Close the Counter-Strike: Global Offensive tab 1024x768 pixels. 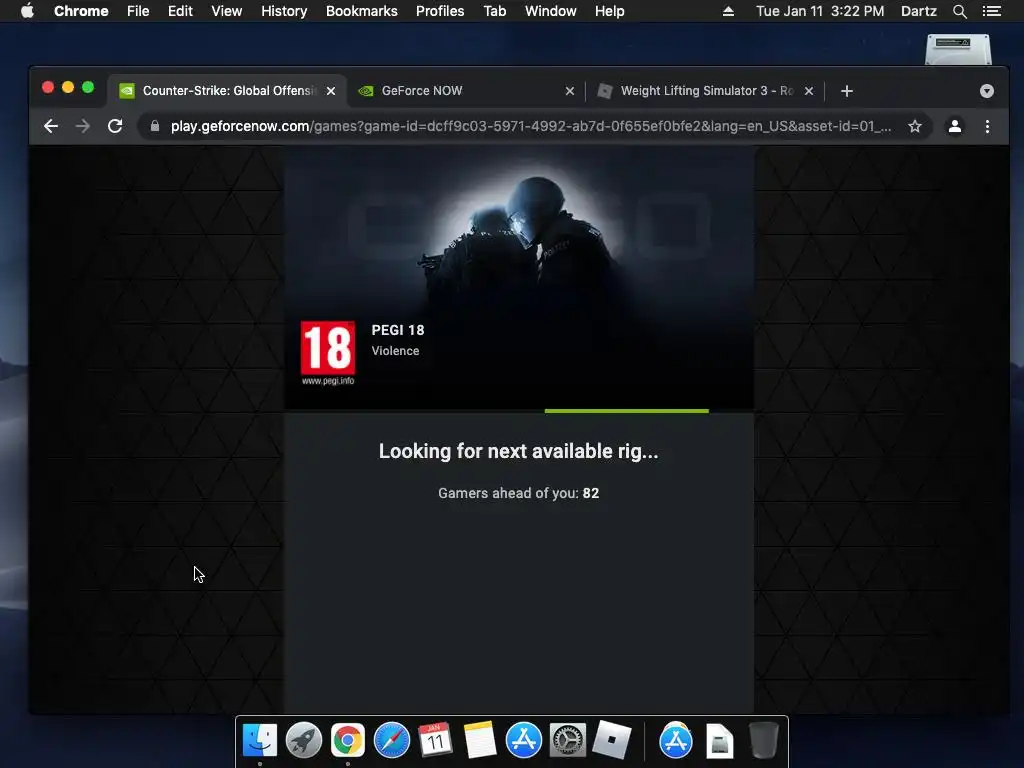[331, 91]
